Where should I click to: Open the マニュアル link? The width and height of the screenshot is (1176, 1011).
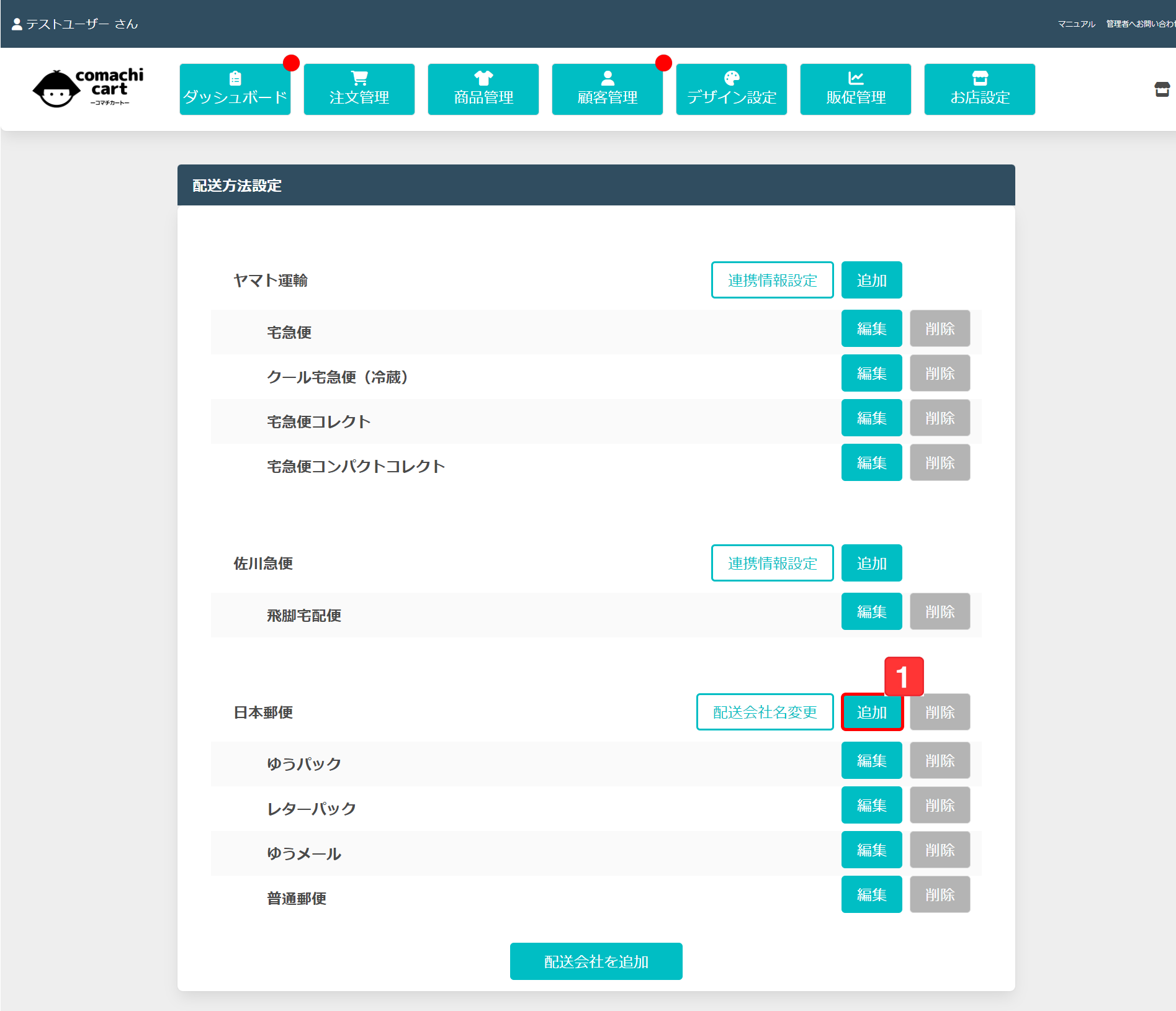(x=1077, y=24)
